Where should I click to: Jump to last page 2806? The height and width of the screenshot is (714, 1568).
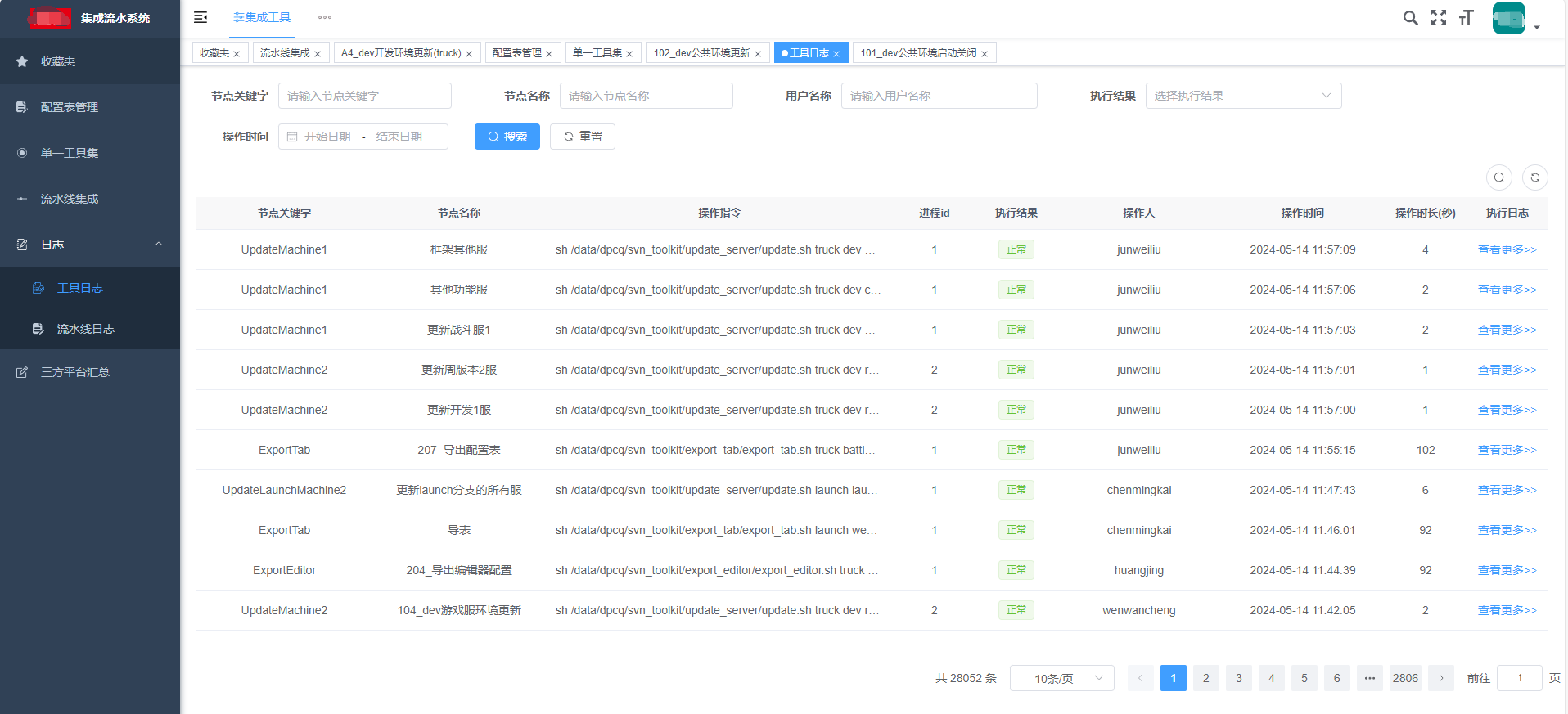coord(1405,678)
